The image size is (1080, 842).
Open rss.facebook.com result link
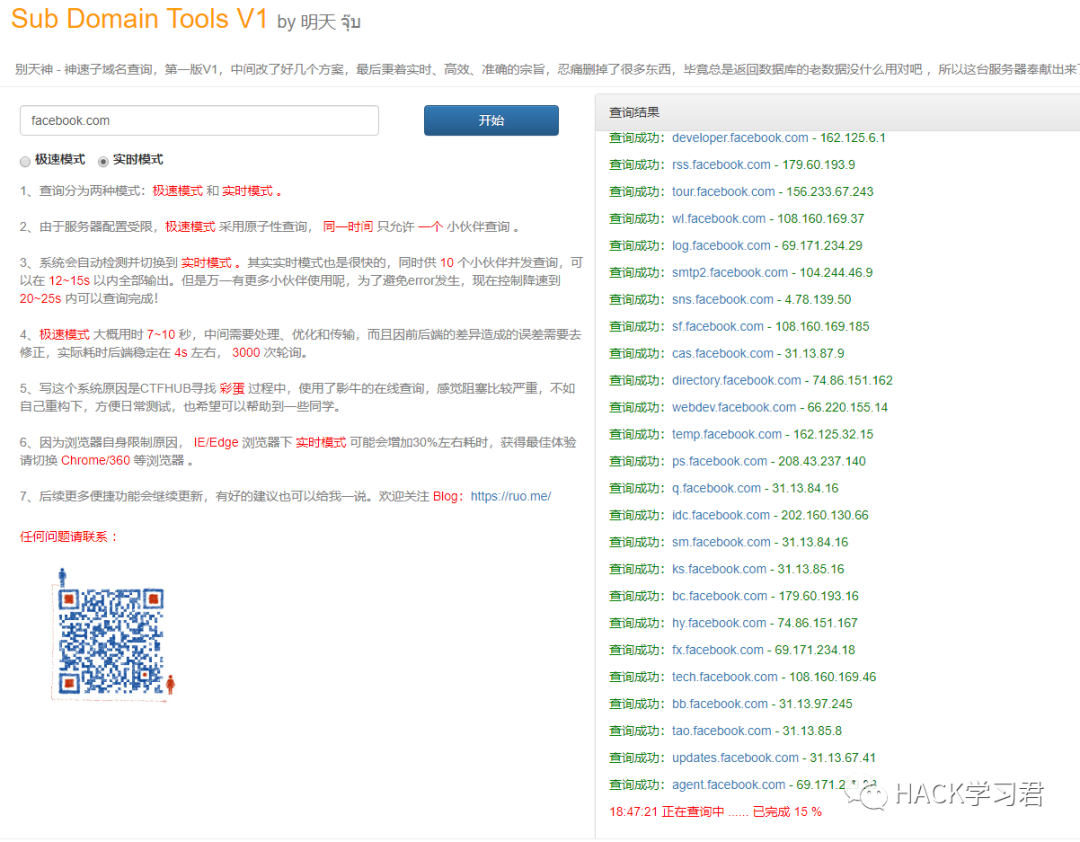point(721,165)
